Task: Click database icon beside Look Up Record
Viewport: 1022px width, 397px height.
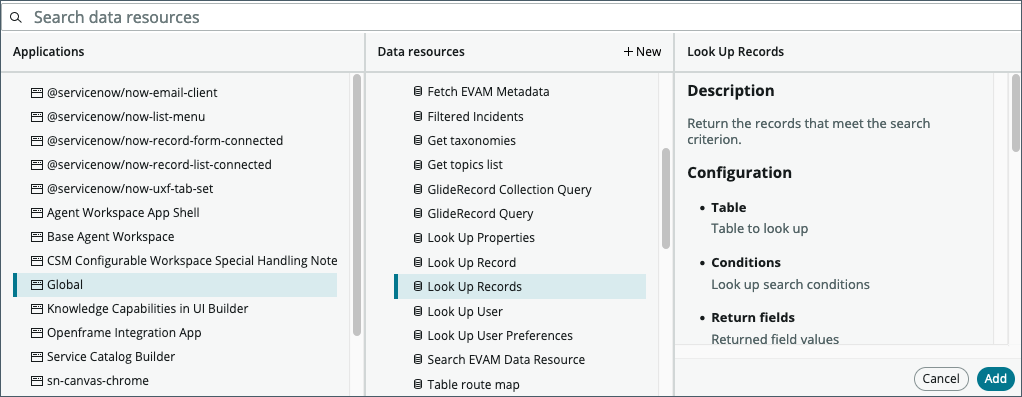Action: click(418, 263)
